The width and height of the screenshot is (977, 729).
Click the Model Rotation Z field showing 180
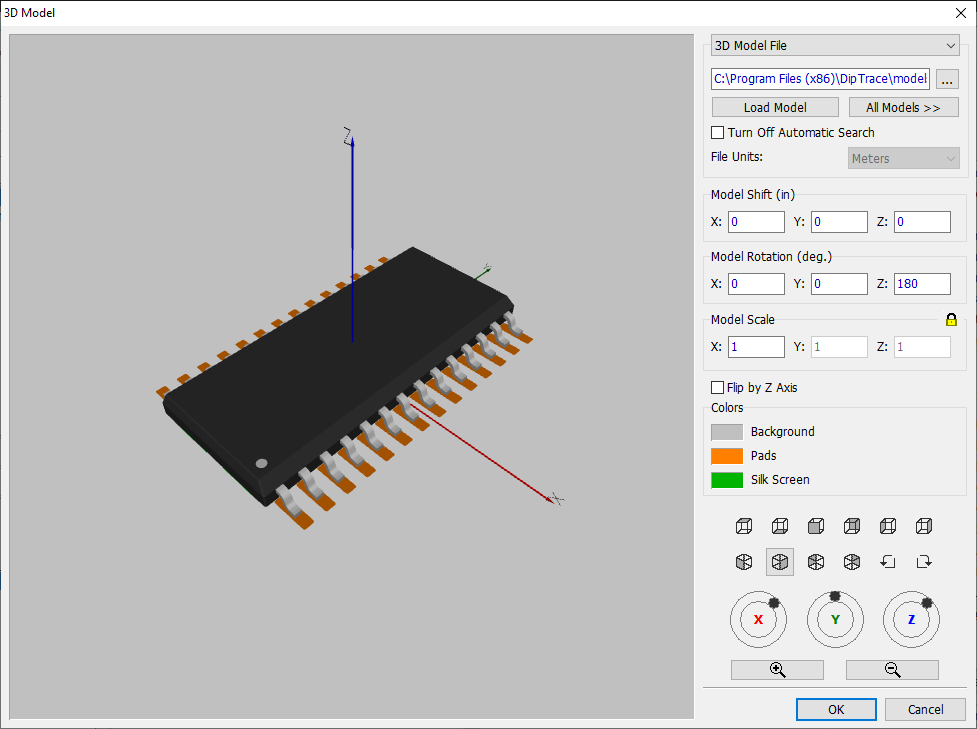tap(922, 284)
